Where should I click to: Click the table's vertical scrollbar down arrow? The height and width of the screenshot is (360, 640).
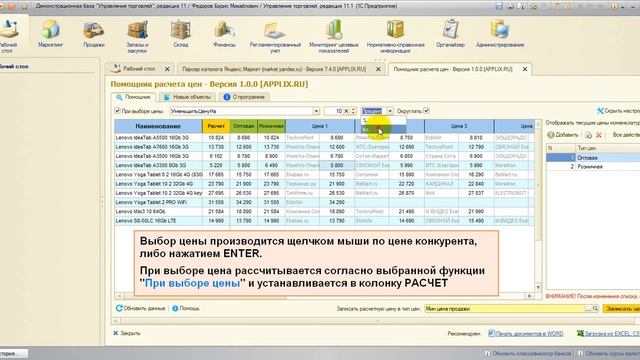coord(538,287)
